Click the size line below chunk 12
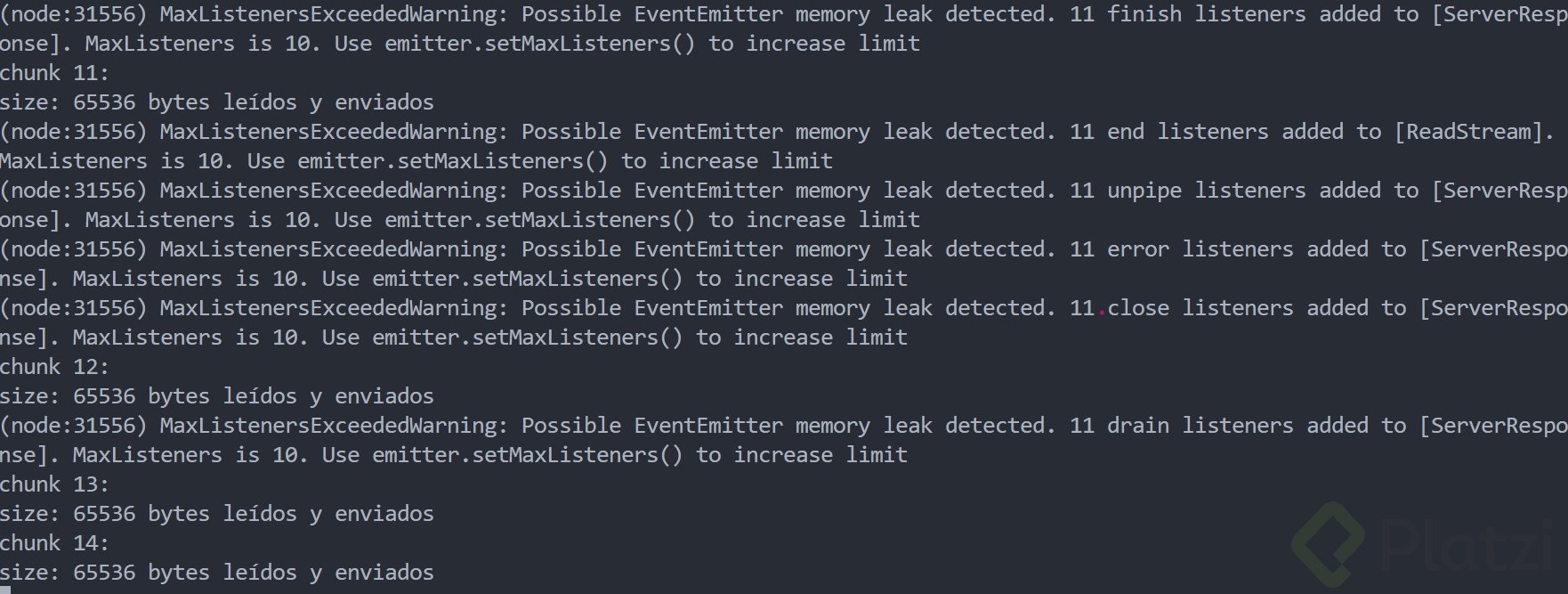This screenshot has height=594, width=1568. pyautogui.click(x=217, y=396)
